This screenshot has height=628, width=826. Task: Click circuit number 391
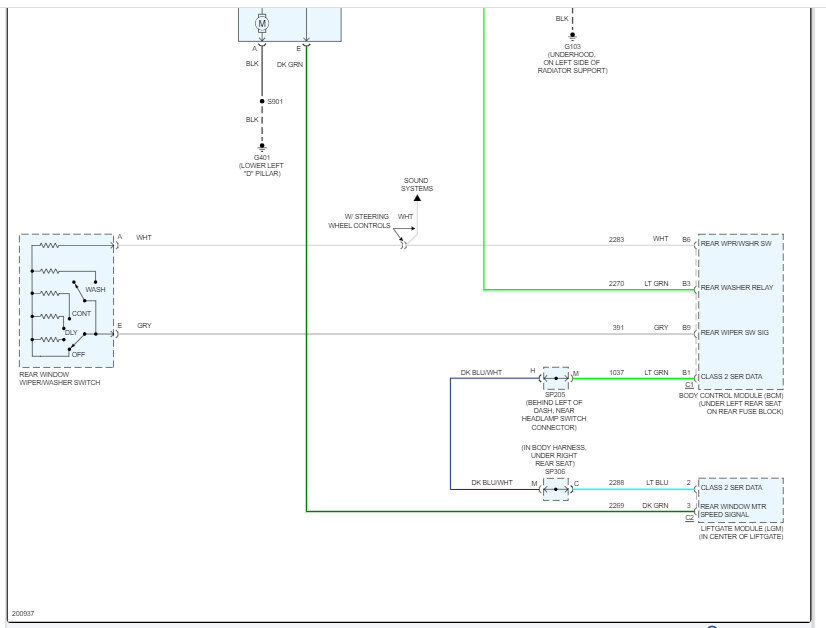pos(618,327)
